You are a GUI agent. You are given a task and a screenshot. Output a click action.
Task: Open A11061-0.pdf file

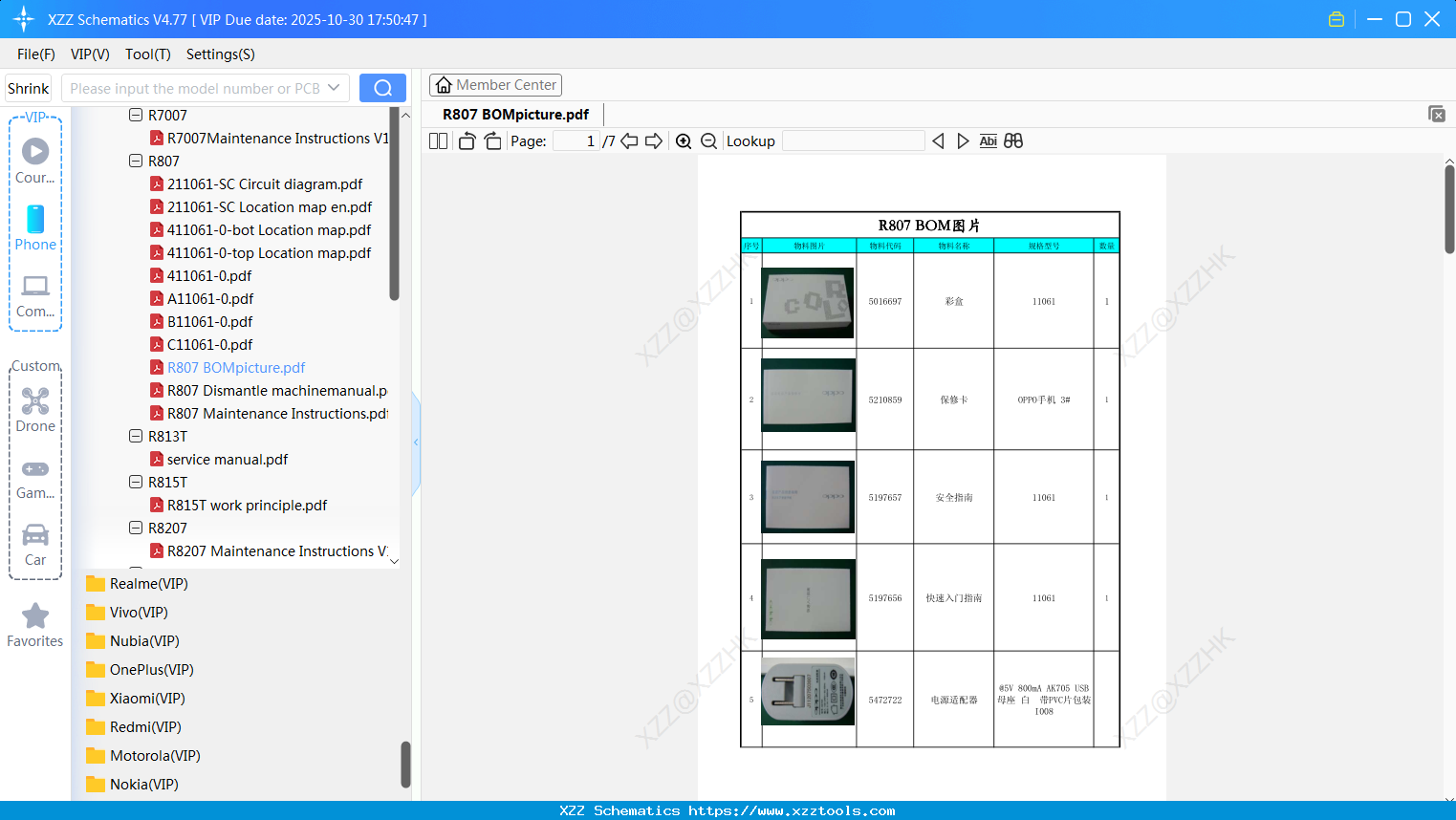point(210,298)
